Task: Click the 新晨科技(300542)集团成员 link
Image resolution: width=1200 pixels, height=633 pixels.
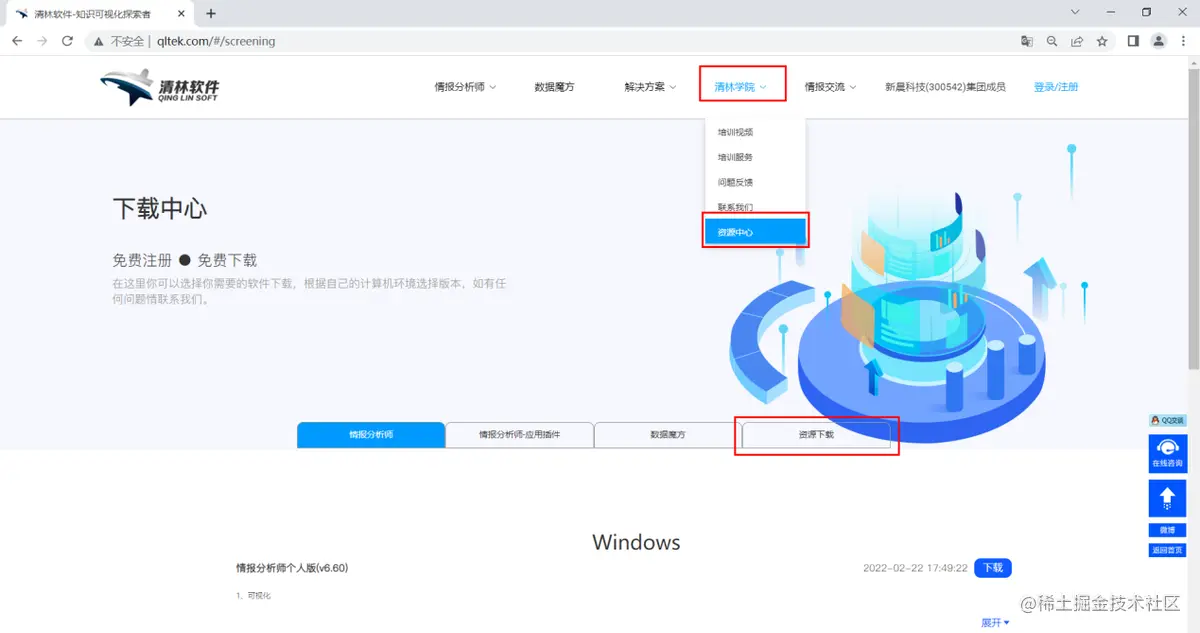Action: (x=945, y=87)
